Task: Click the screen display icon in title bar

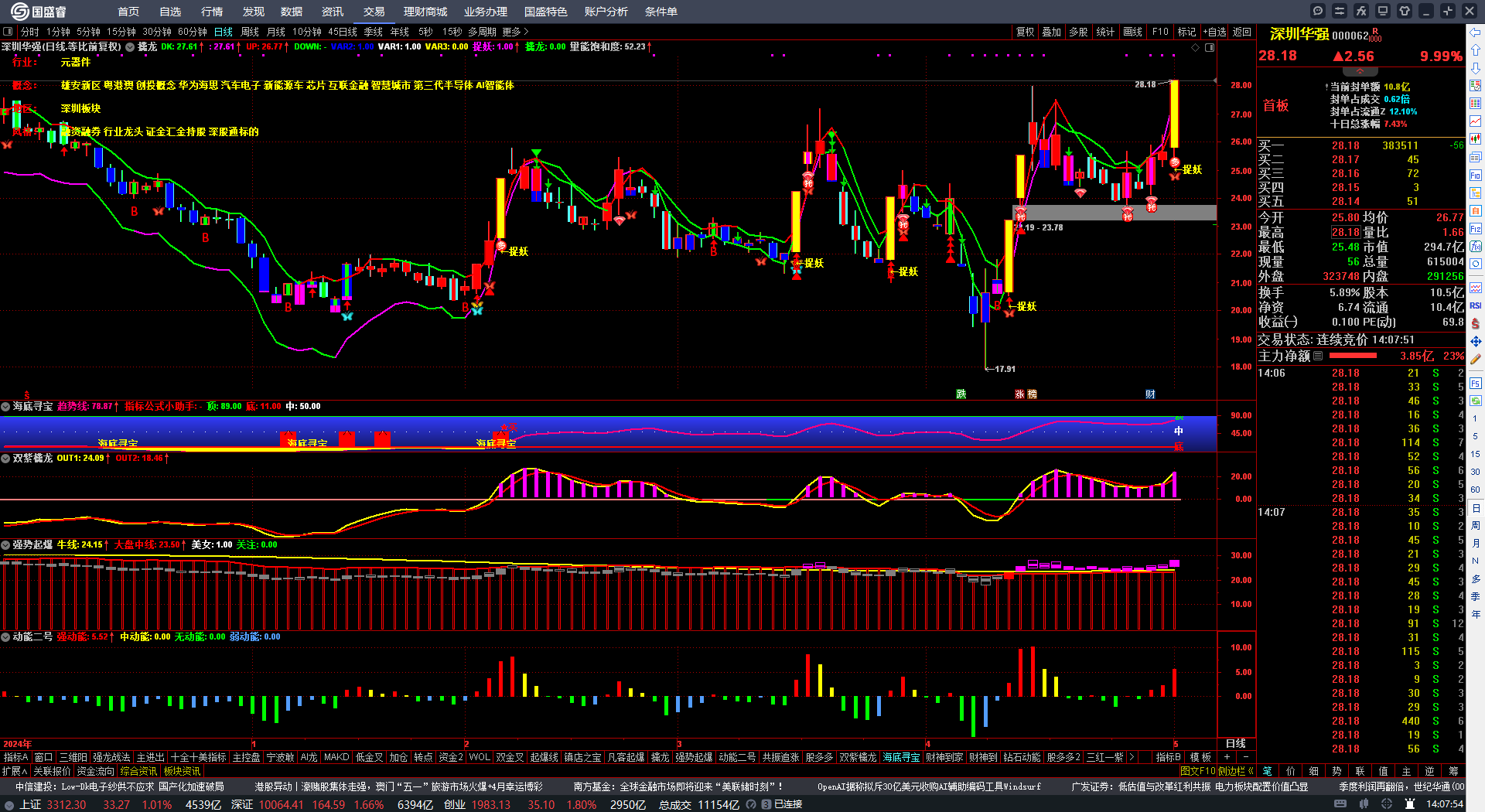Action: coord(1383,11)
